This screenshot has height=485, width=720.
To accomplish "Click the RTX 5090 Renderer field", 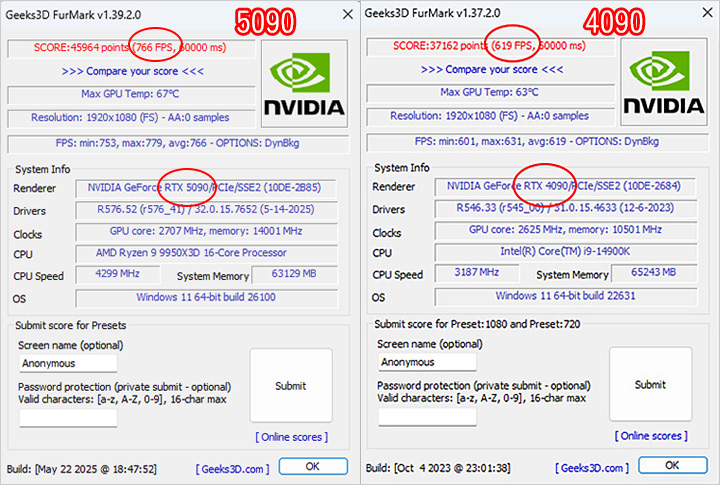I will coord(205,188).
